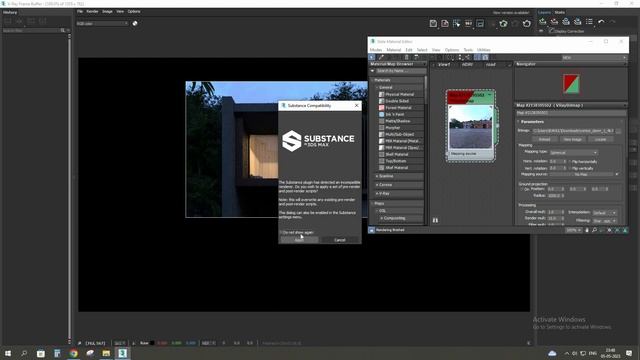Screen dimensions: 640x360
Task: Click the red save-all-channels icon in VFB toolbar
Action: [x=445, y=24]
